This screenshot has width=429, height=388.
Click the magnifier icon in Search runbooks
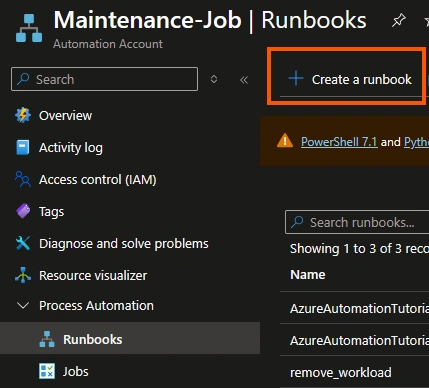click(x=297, y=222)
